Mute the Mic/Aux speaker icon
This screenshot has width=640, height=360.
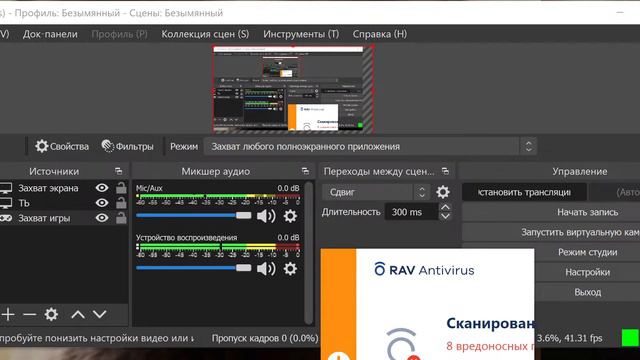(x=266, y=216)
